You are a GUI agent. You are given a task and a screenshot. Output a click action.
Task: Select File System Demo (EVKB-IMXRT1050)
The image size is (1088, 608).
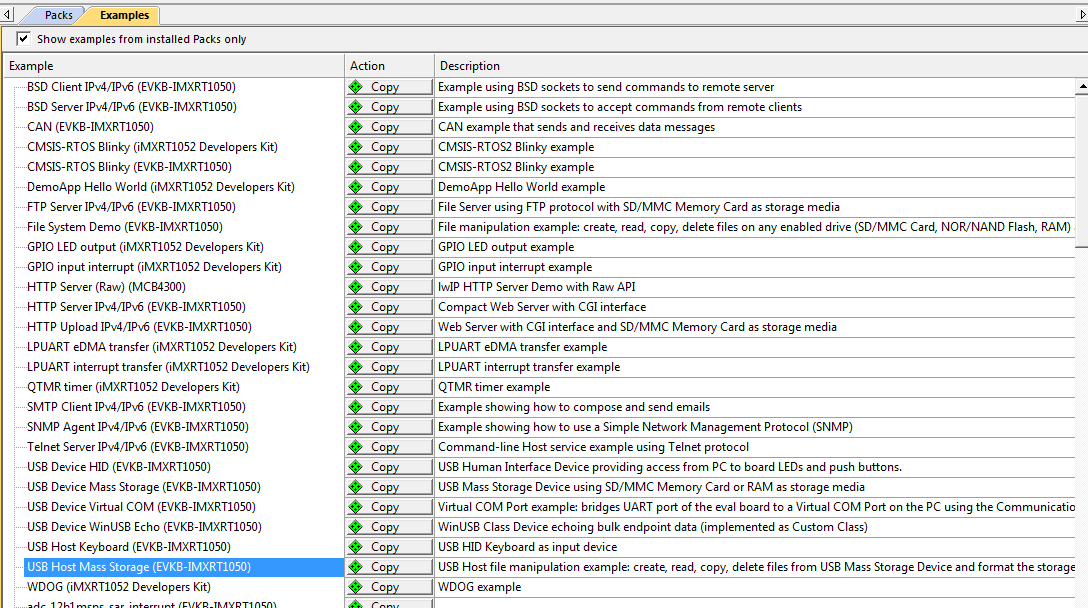[125, 227]
